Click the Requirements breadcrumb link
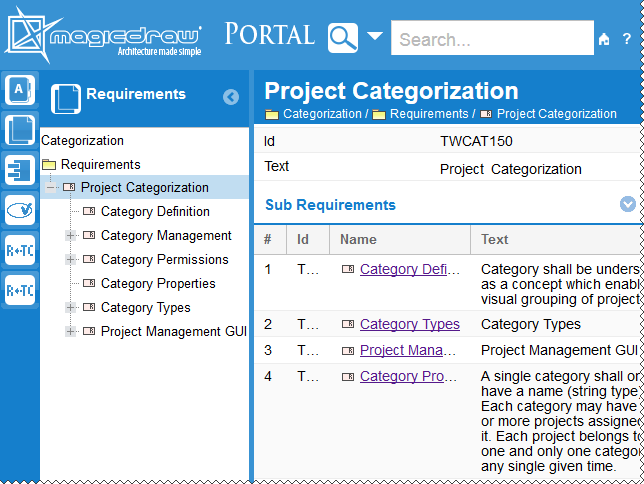This screenshot has width=644, height=484. pyautogui.click(x=429, y=114)
